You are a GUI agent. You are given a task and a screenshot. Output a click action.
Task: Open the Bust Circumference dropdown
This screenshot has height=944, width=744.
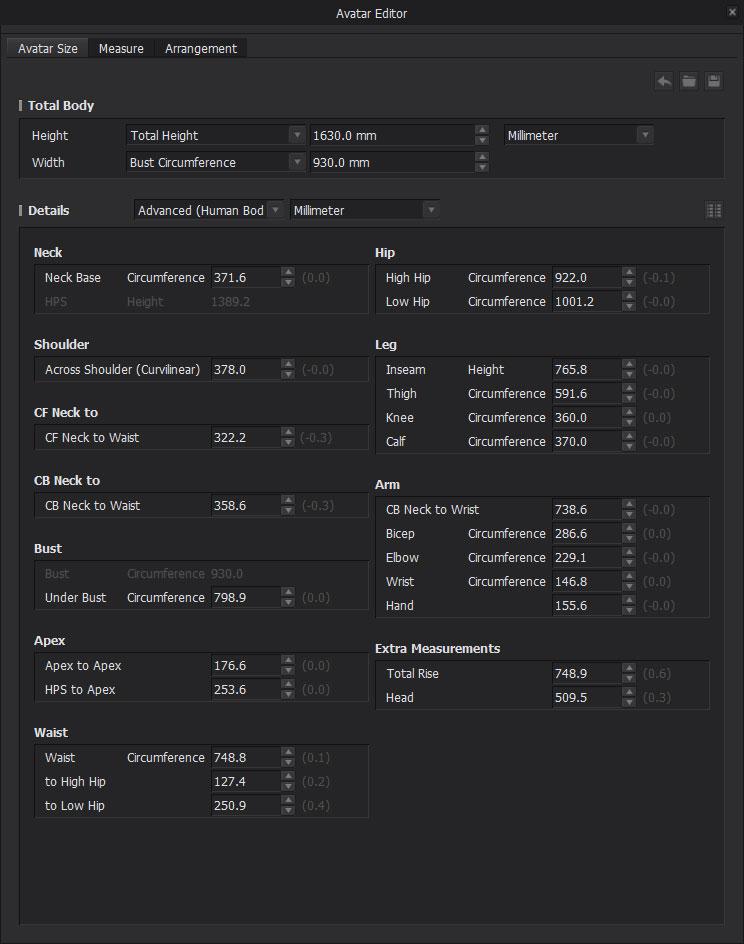[297, 162]
